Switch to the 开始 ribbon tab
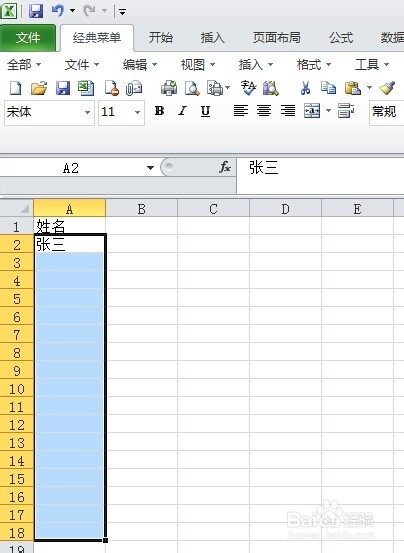Image resolution: width=404 pixels, height=553 pixels. coord(160,38)
